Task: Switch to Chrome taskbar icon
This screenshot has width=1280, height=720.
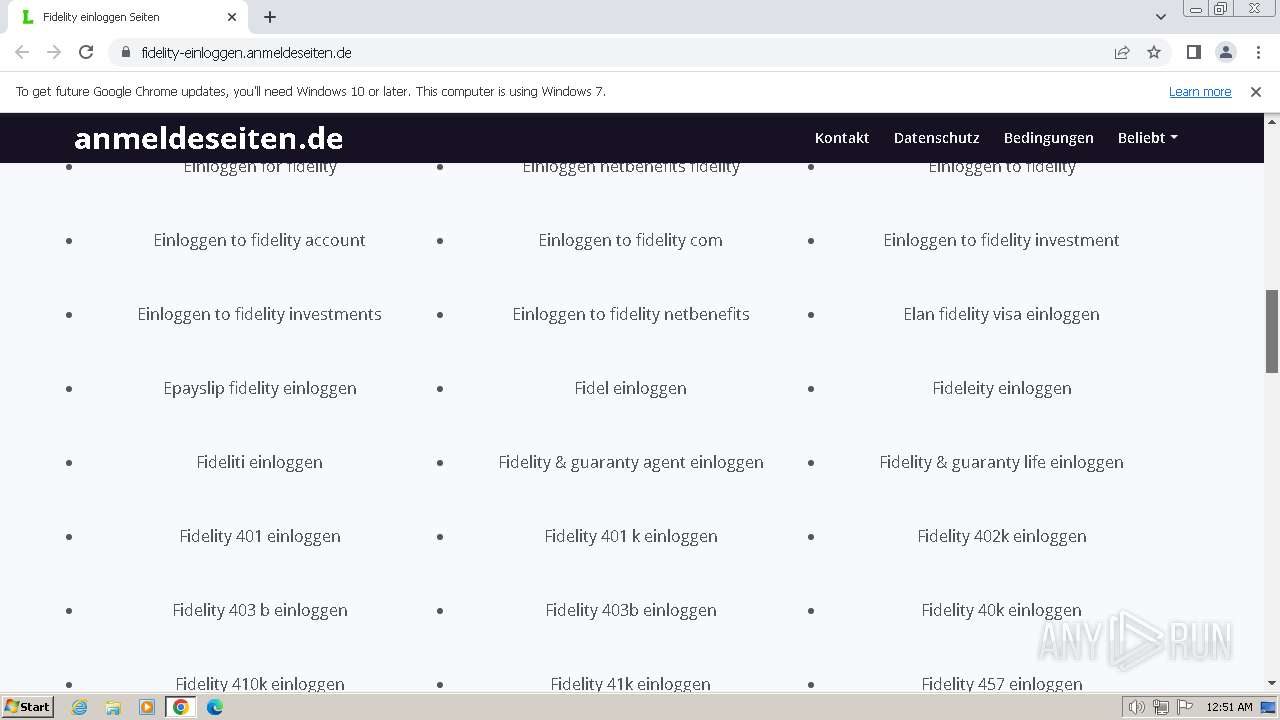Action: coord(181,707)
